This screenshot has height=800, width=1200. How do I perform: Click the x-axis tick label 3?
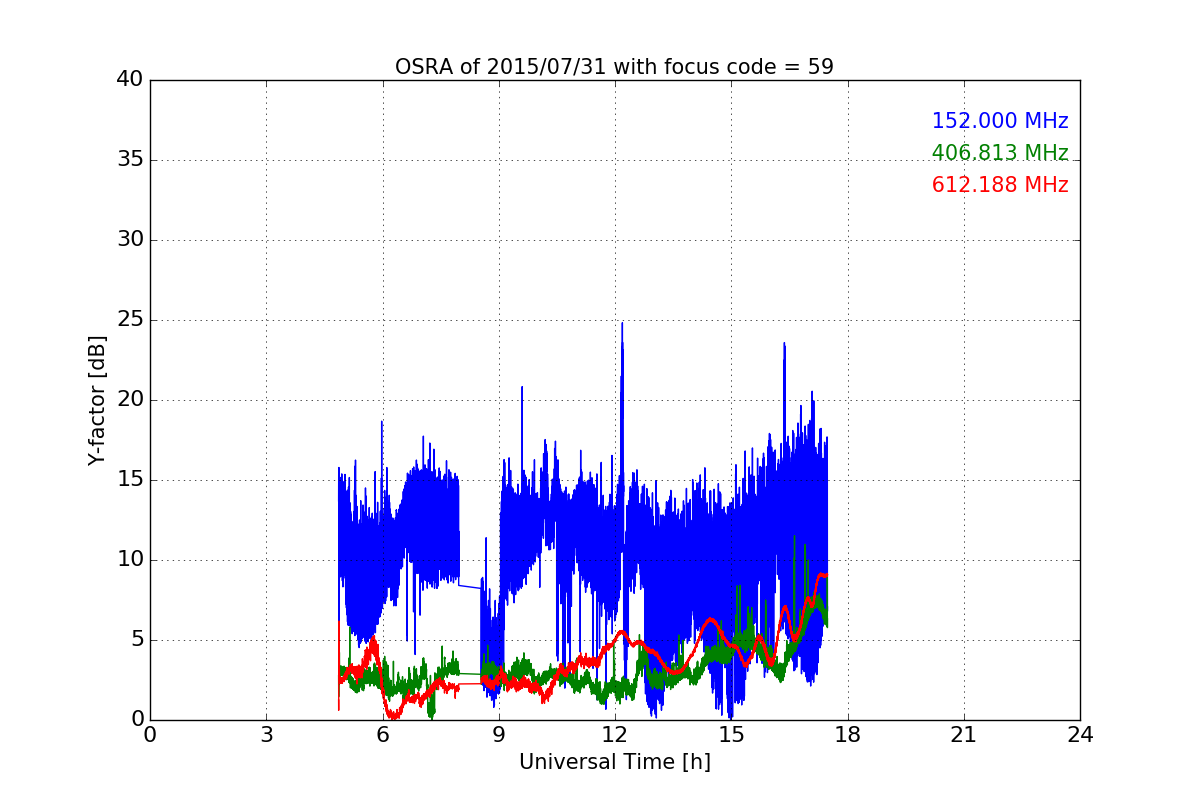coord(266,735)
